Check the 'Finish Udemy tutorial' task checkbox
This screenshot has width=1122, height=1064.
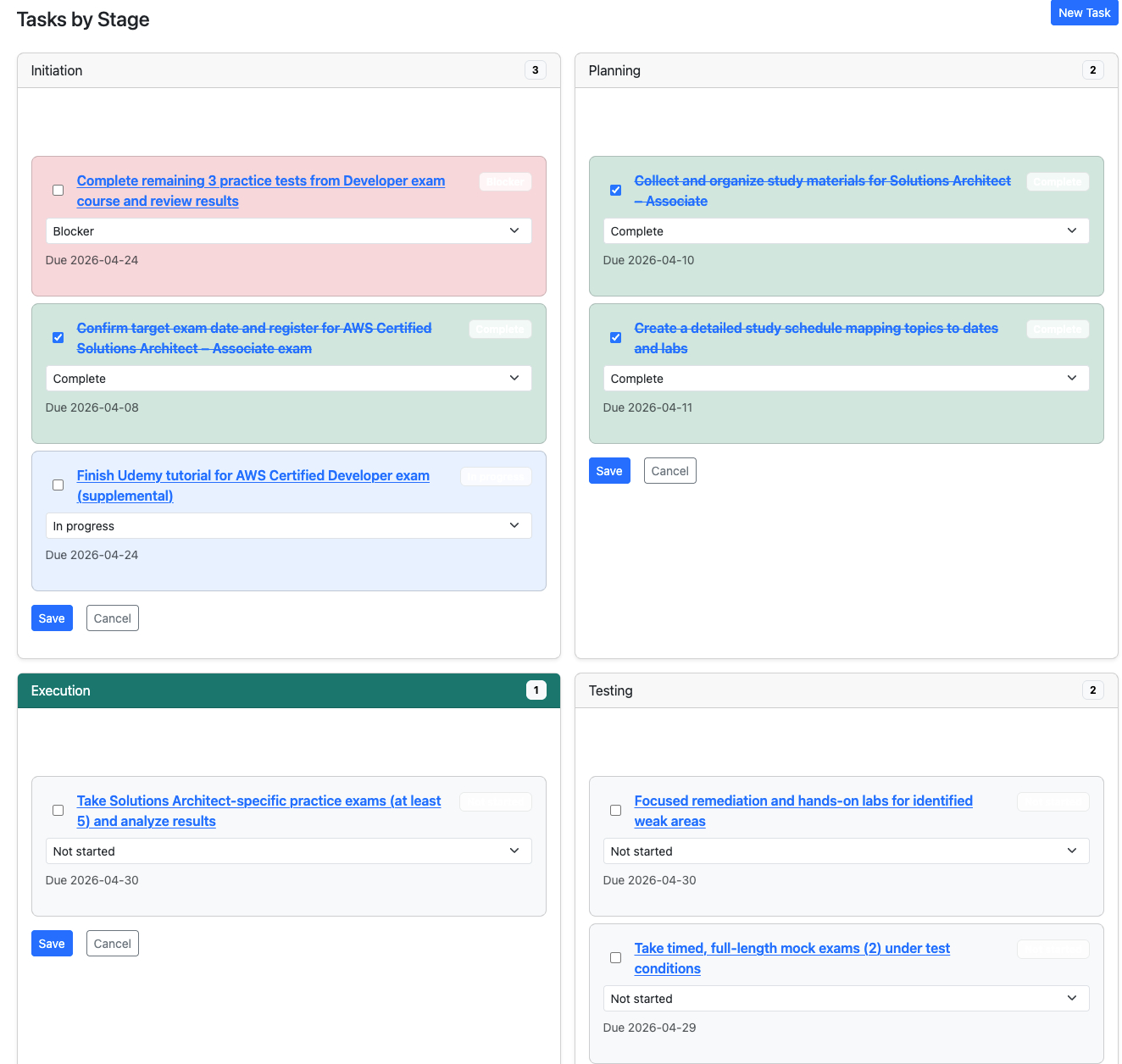click(x=58, y=485)
